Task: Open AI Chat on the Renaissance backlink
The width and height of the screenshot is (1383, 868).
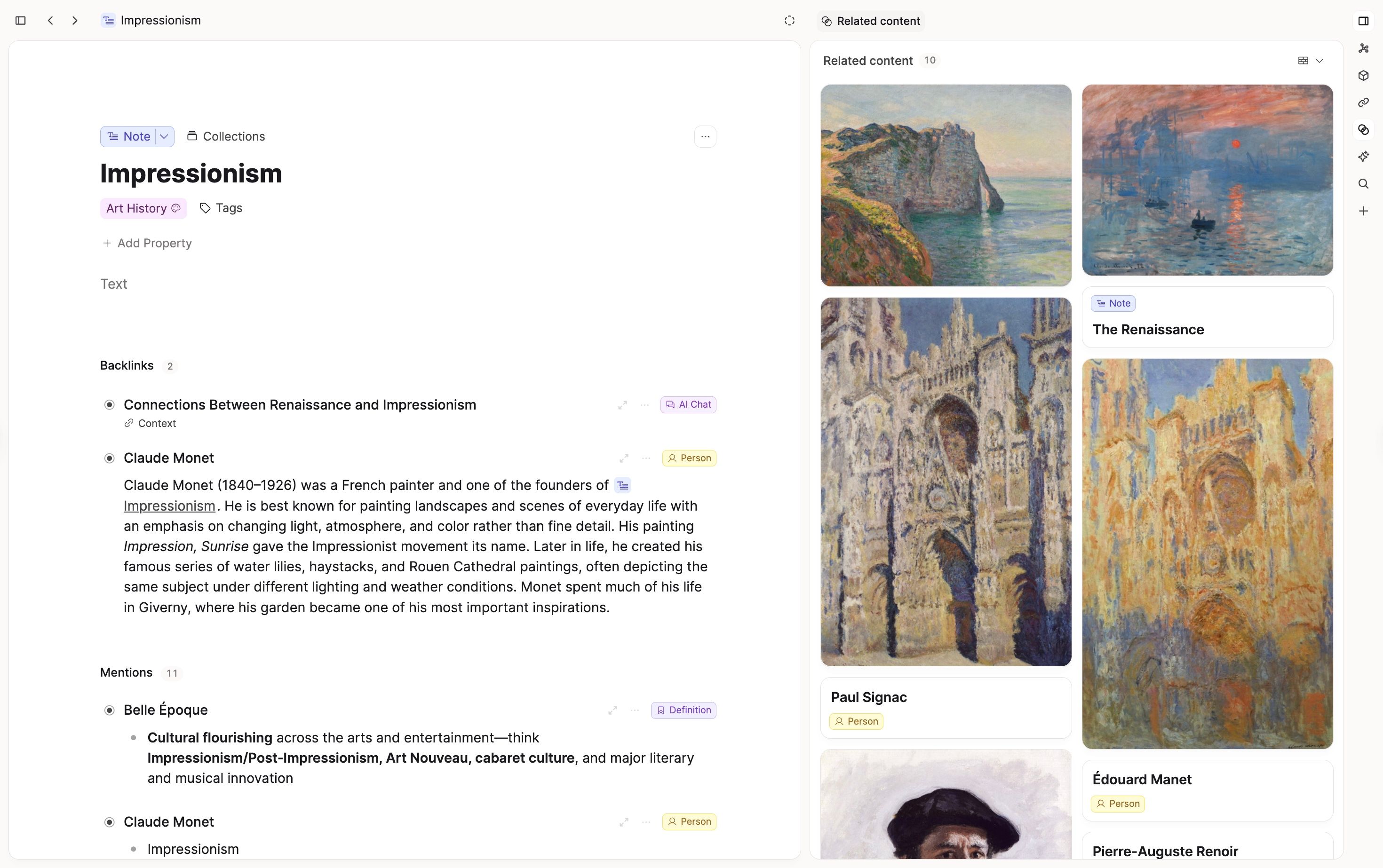Action: point(688,404)
